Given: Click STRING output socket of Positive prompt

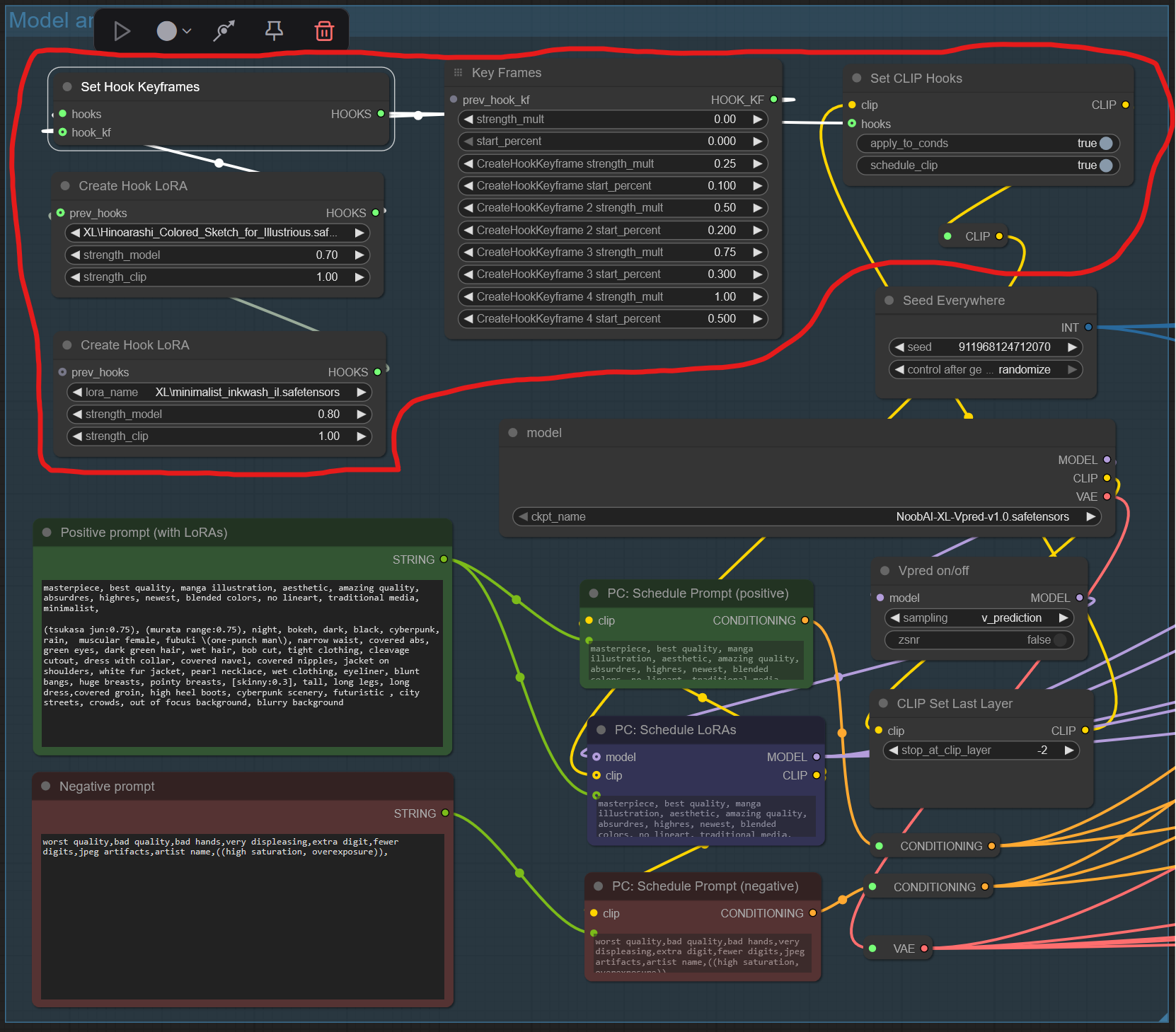Looking at the screenshot, I should point(444,560).
